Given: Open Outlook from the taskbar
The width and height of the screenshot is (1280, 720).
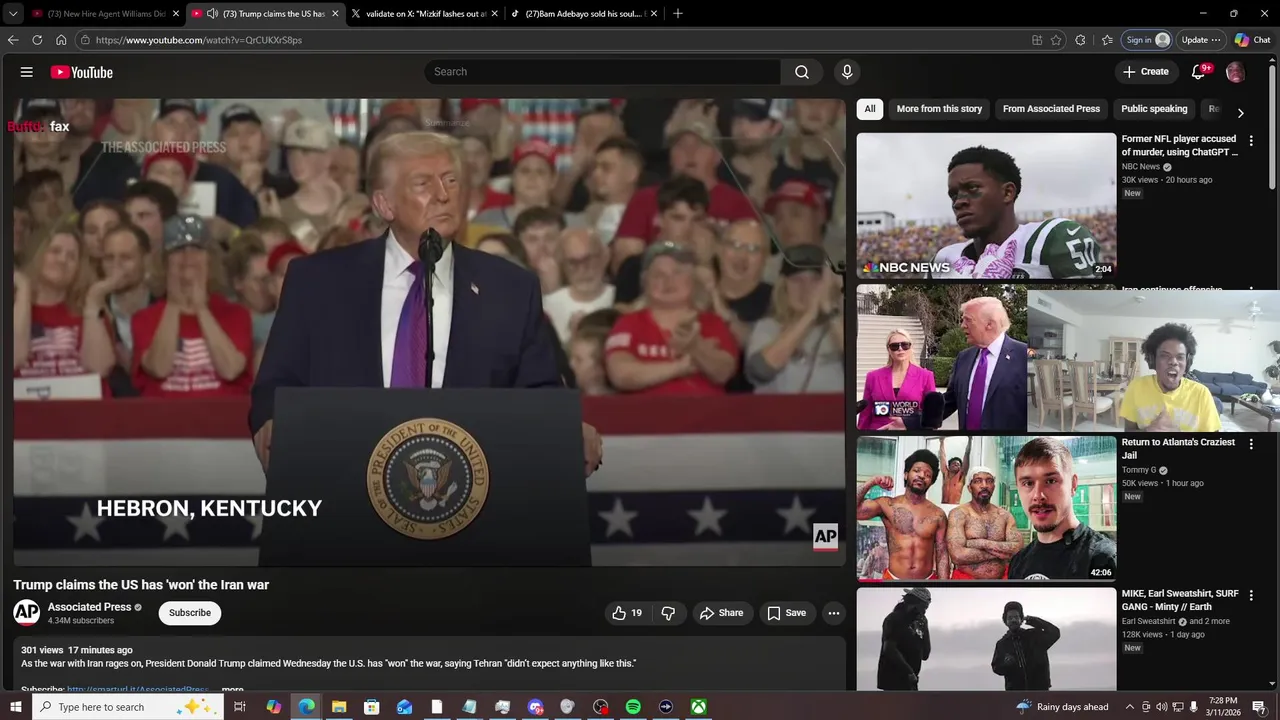Looking at the screenshot, I should (x=404, y=707).
